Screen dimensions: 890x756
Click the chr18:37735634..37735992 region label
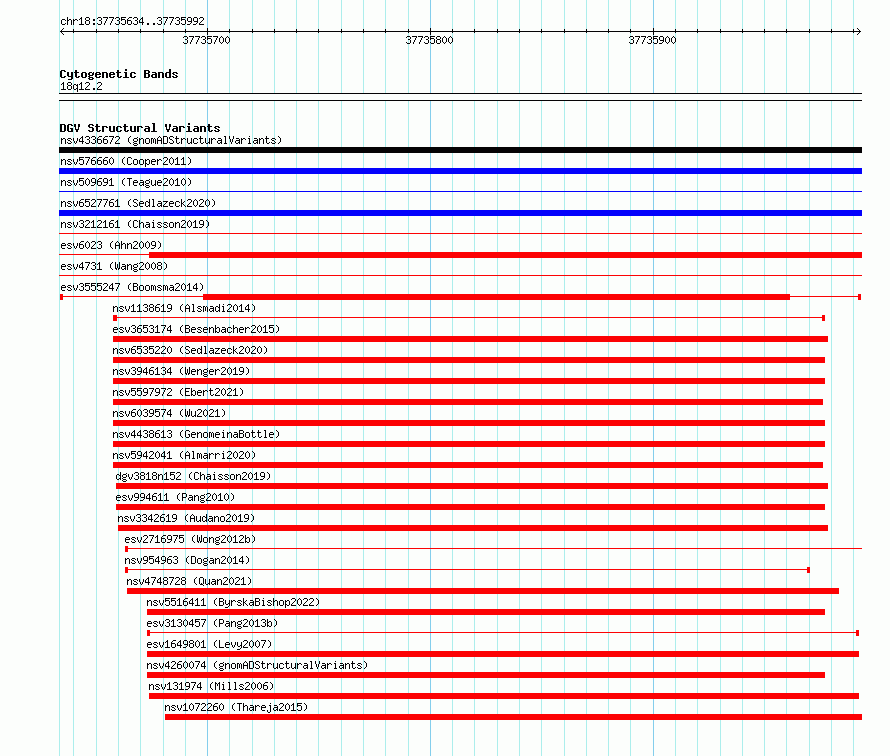point(132,21)
